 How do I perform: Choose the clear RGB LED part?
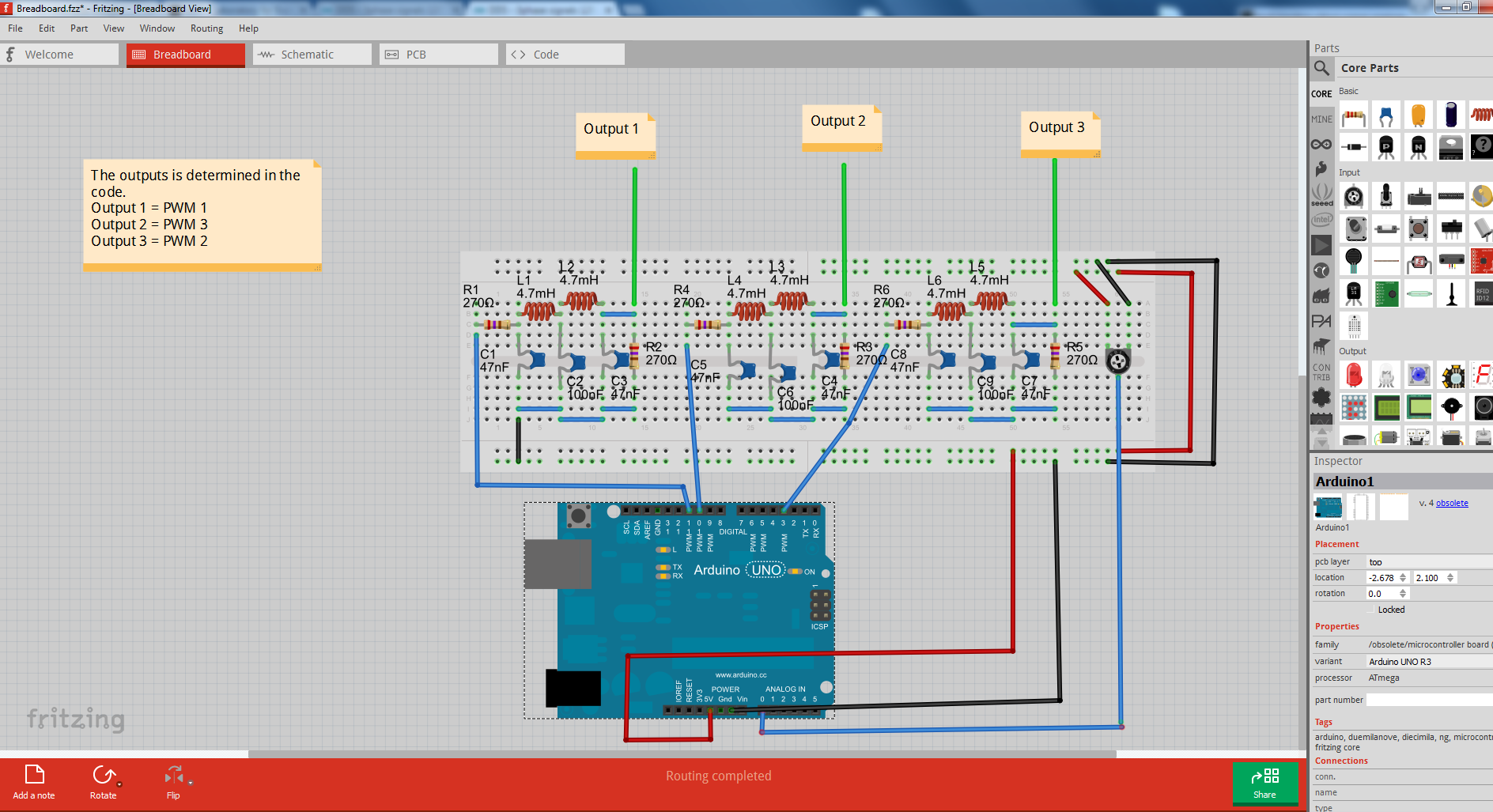pos(1386,375)
